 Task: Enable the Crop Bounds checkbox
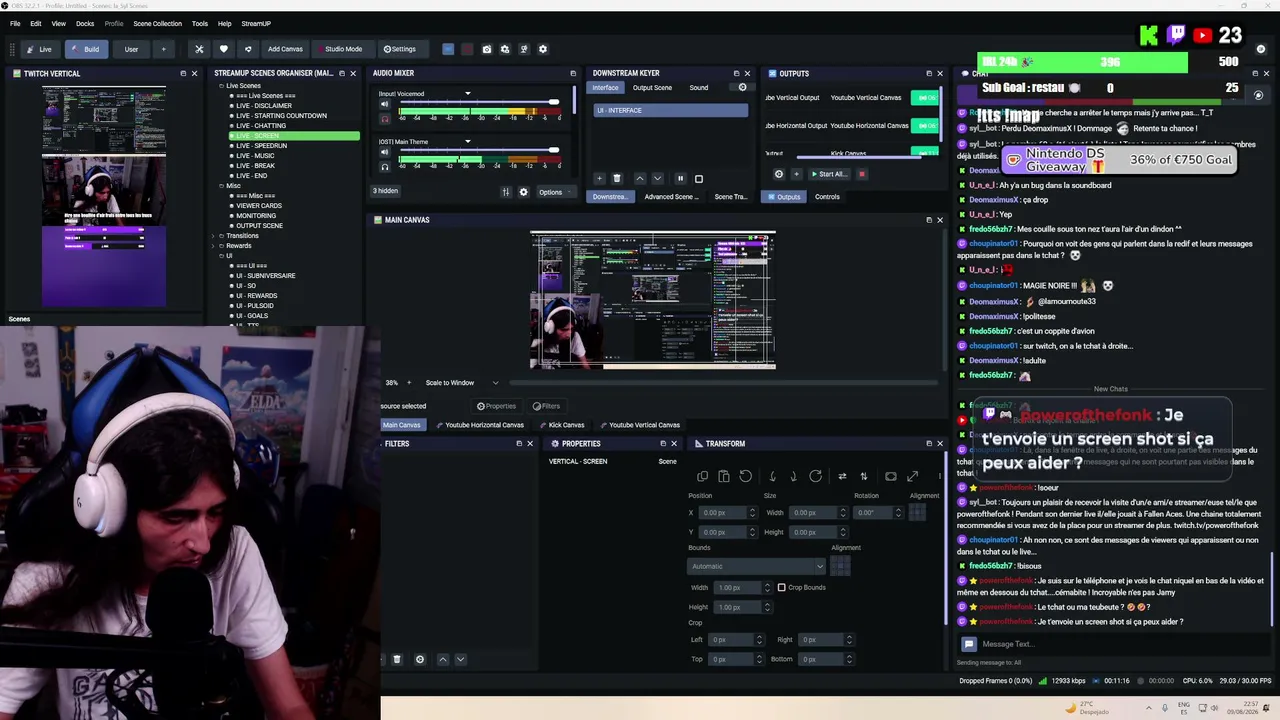781,588
